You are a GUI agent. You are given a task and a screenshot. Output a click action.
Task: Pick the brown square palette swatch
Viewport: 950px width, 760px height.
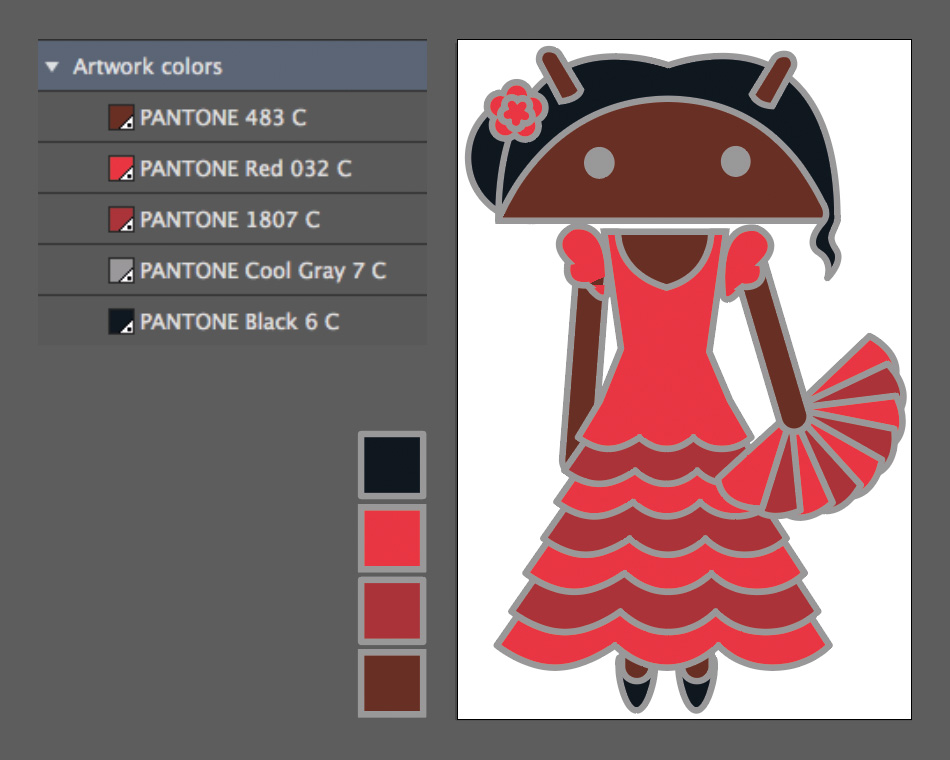[x=392, y=684]
